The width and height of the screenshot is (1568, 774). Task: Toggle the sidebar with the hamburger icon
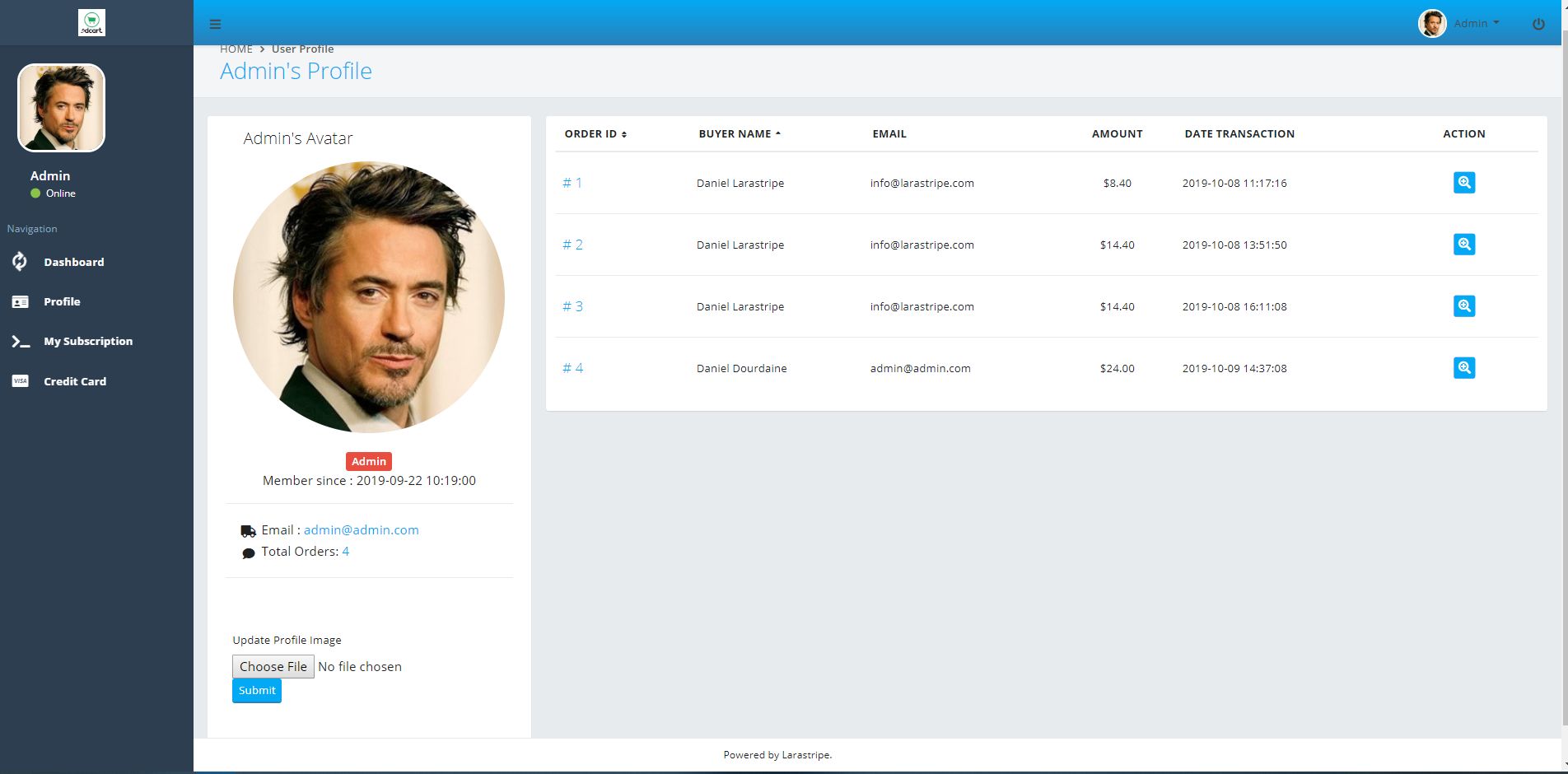coord(215,24)
